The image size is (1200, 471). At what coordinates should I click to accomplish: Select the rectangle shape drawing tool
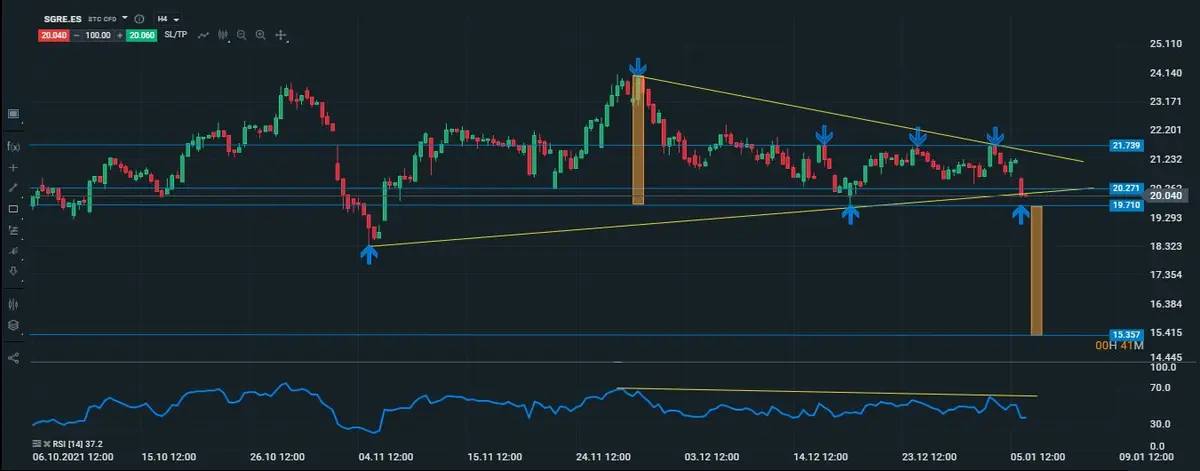[13, 209]
